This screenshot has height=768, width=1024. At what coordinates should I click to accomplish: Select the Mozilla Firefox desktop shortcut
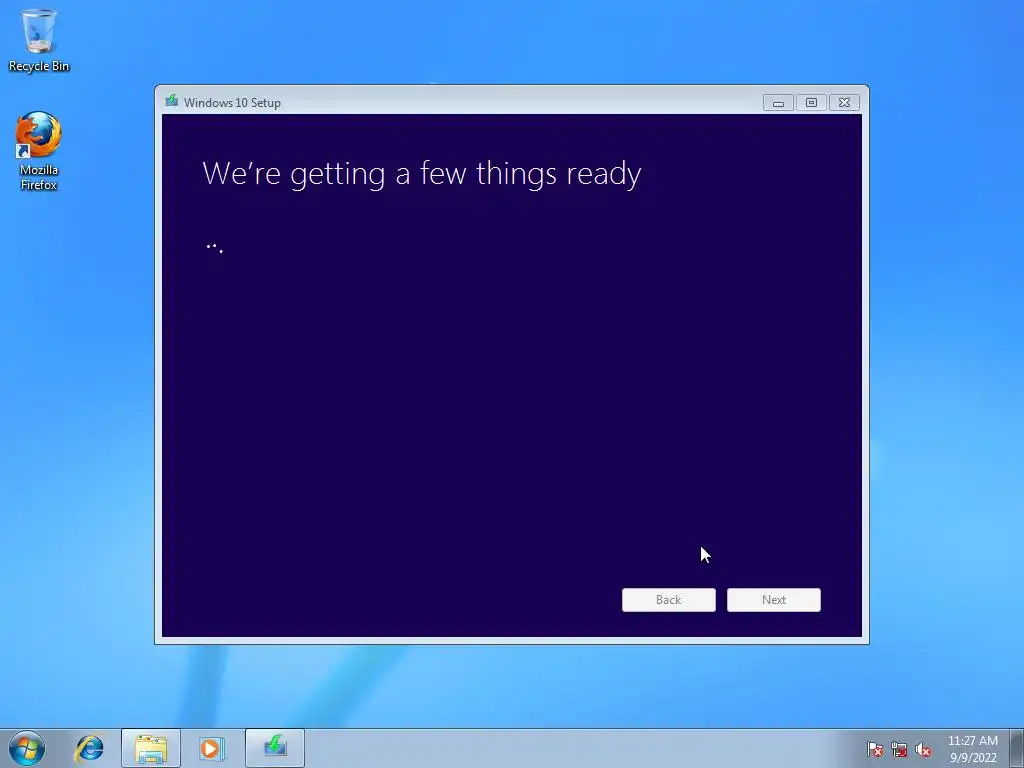39,151
